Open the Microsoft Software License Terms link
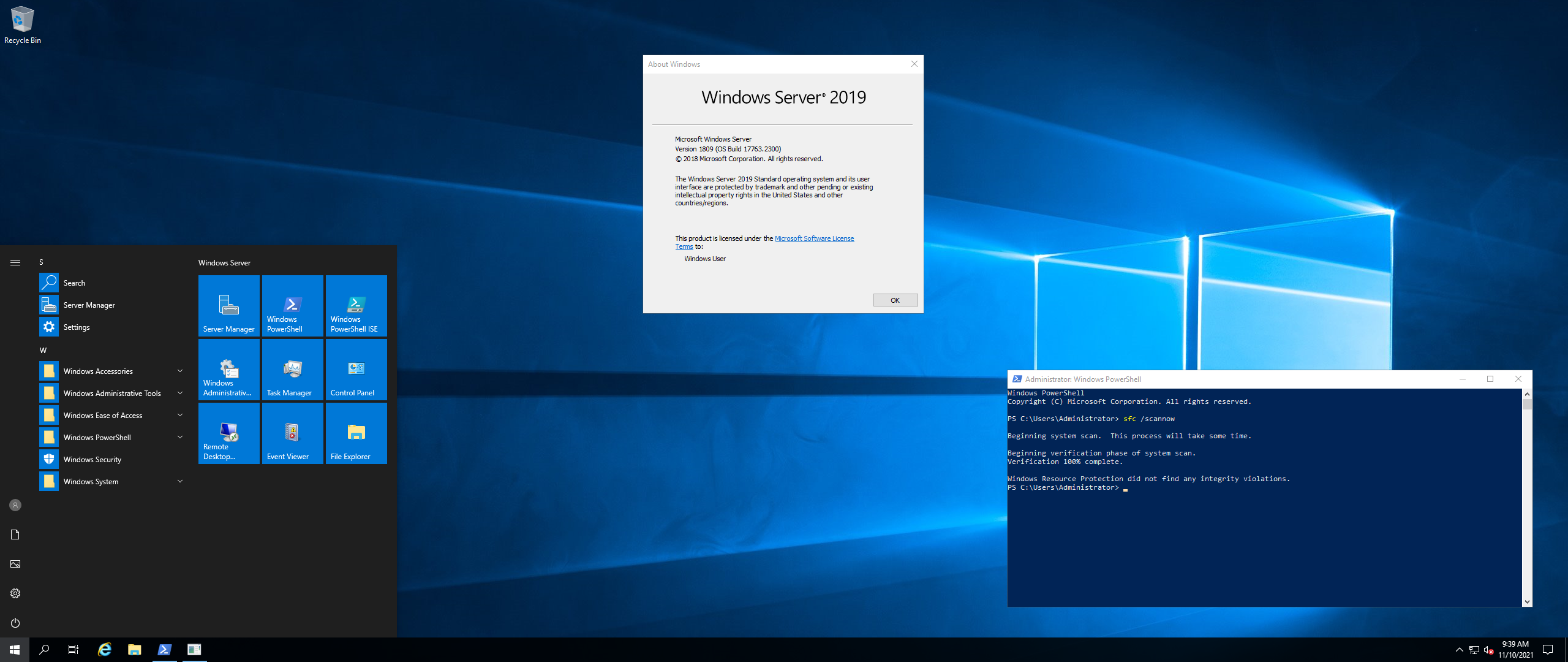The image size is (1568, 662). pos(814,238)
